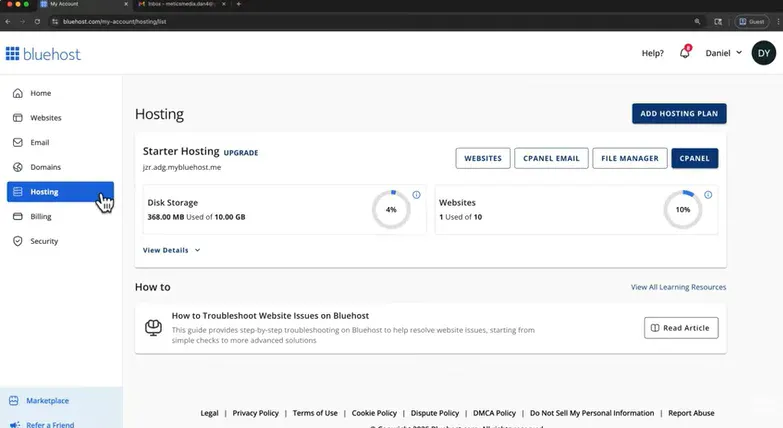
Task: Click the 1 Used of 10 text
Action: tap(460, 217)
